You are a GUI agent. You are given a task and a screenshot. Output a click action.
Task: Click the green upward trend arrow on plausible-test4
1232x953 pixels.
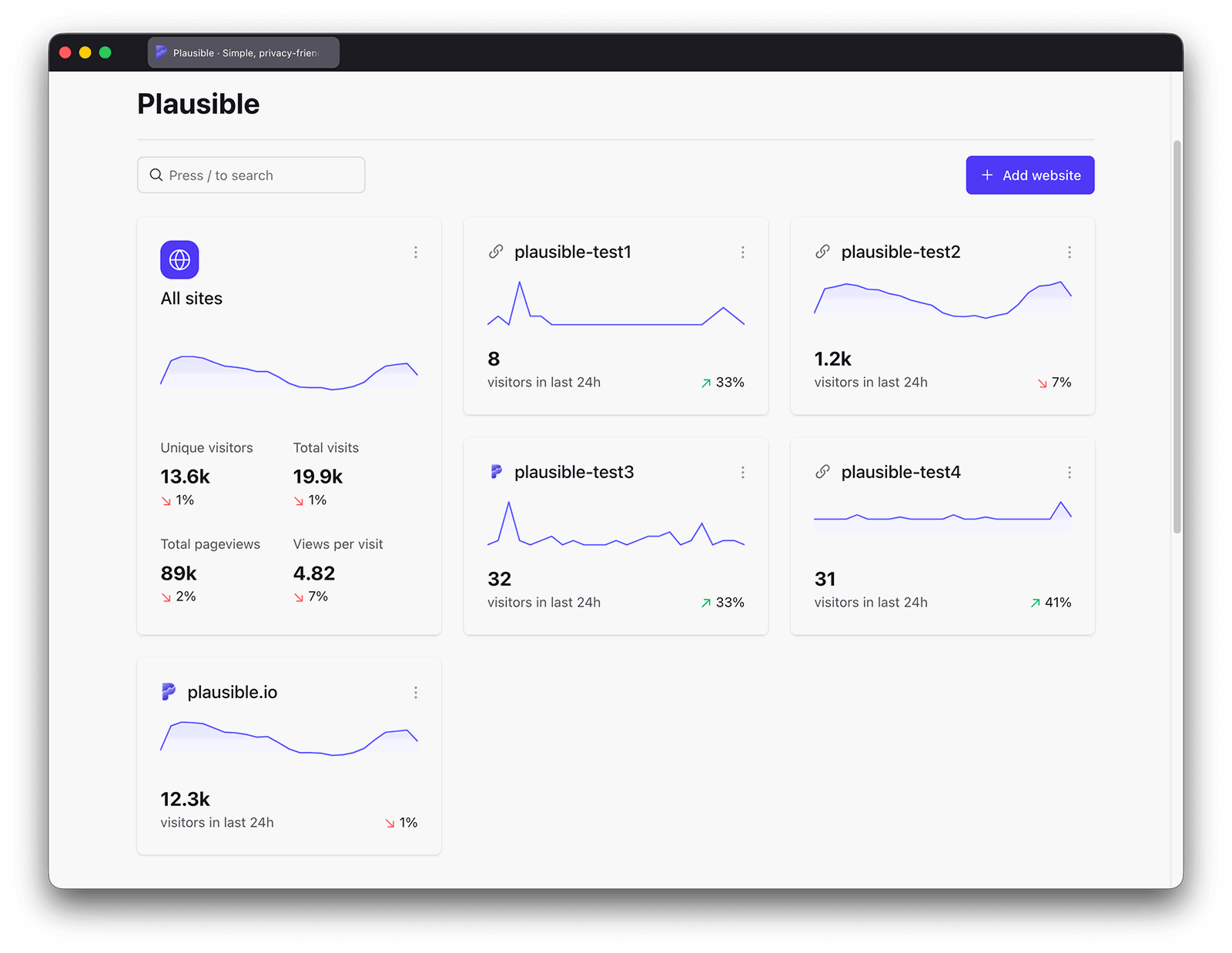(1034, 603)
